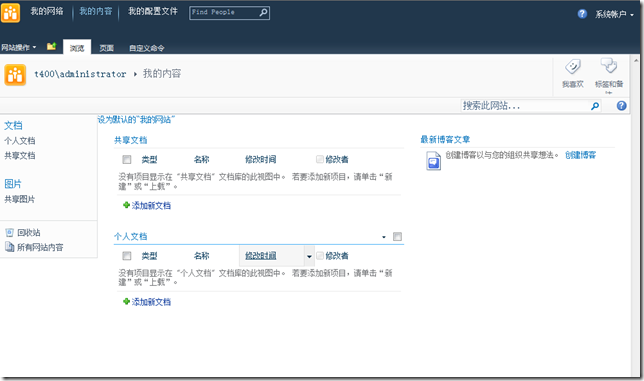Open the 个人文档 web part title
The height and width of the screenshot is (381, 644).
[131, 236]
